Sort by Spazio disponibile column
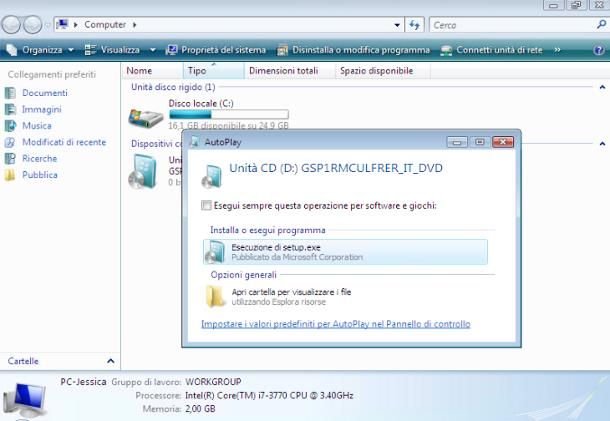 point(383,71)
